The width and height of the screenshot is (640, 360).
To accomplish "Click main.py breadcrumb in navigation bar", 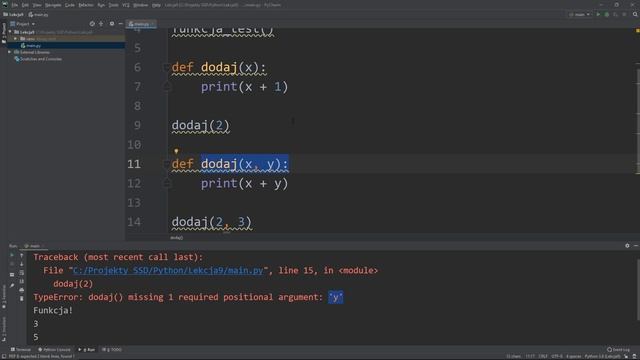I will (38, 15).
